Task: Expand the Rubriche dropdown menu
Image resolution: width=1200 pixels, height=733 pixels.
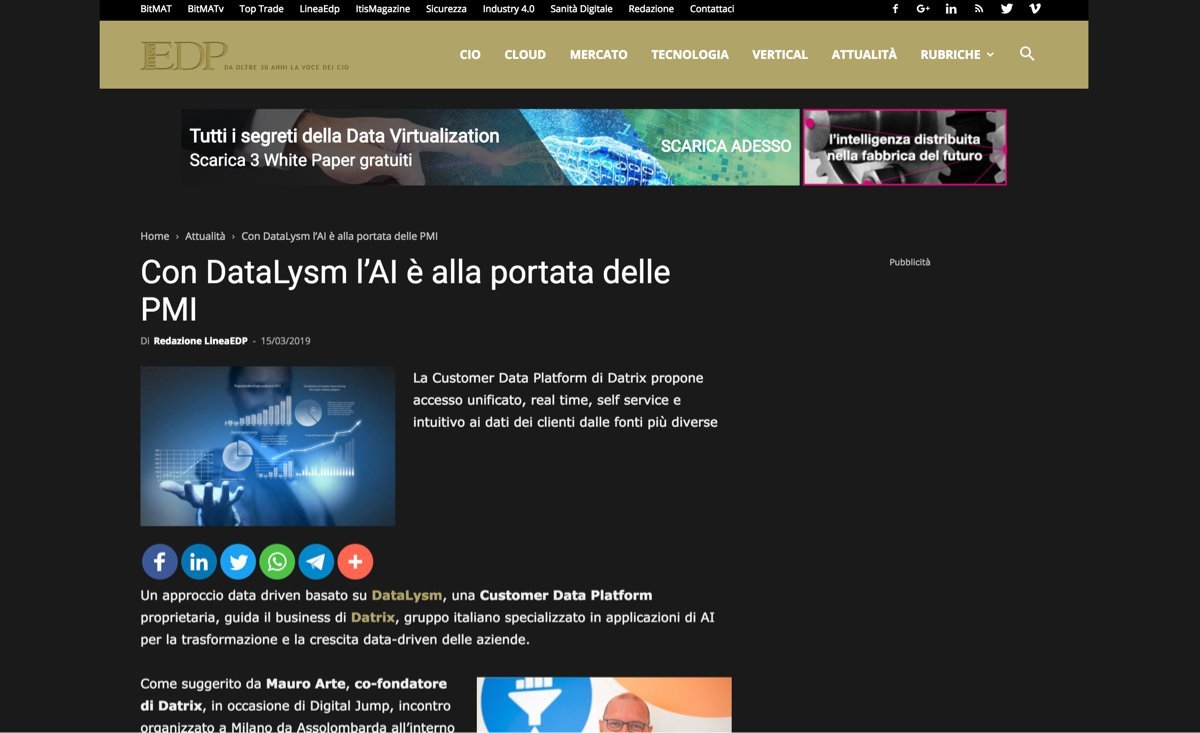Action: 957,55
